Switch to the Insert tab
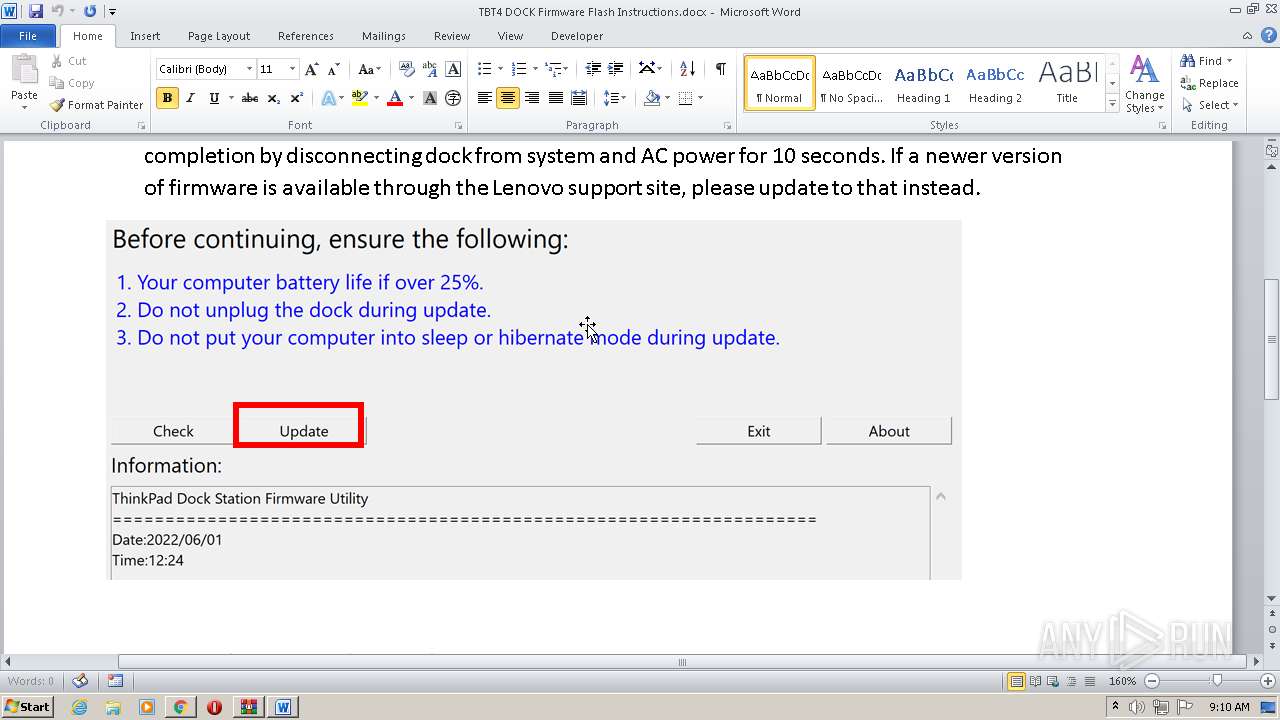Screen dimensions: 1280x720 pyautogui.click(x=145, y=36)
